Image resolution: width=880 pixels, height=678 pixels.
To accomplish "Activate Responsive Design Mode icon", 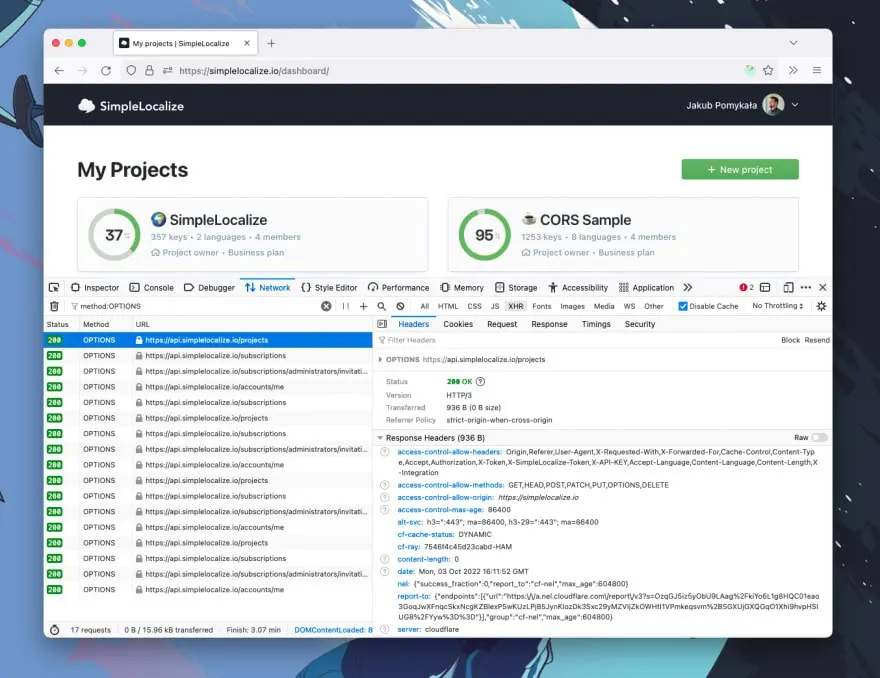I will click(x=789, y=287).
